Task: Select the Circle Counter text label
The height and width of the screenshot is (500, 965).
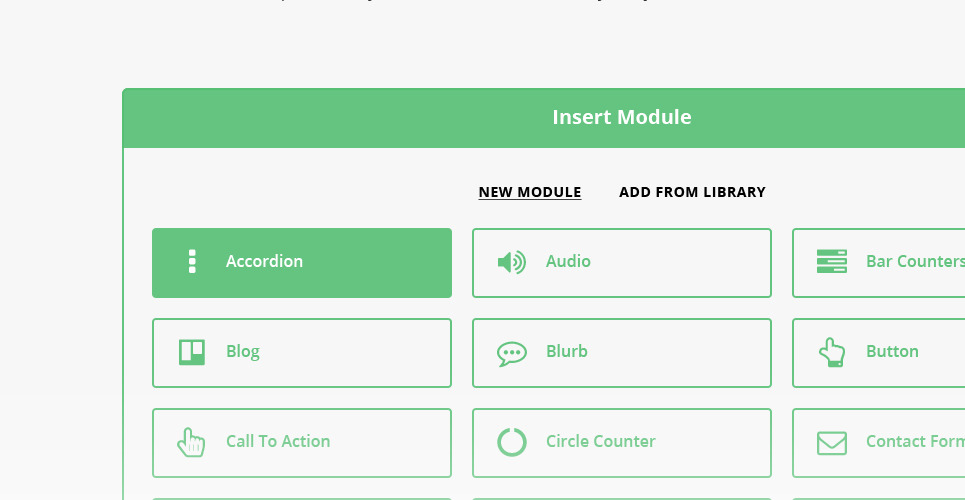Action: 601,442
